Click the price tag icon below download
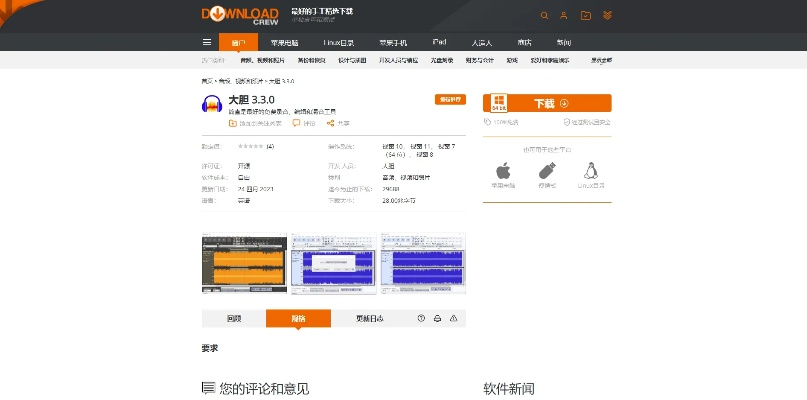This screenshot has width=807, height=400. click(487, 122)
